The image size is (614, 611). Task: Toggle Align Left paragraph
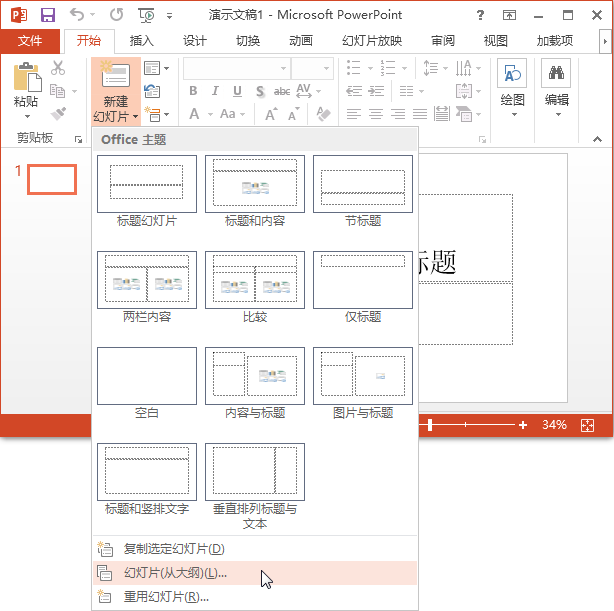click(354, 114)
